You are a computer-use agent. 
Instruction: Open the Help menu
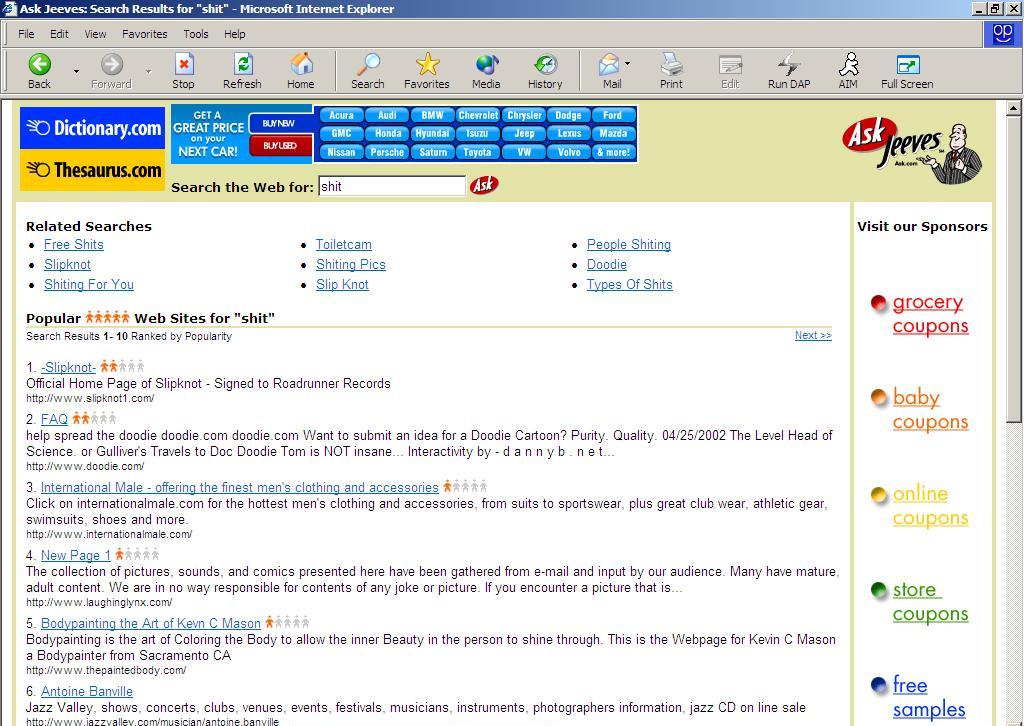pos(234,34)
